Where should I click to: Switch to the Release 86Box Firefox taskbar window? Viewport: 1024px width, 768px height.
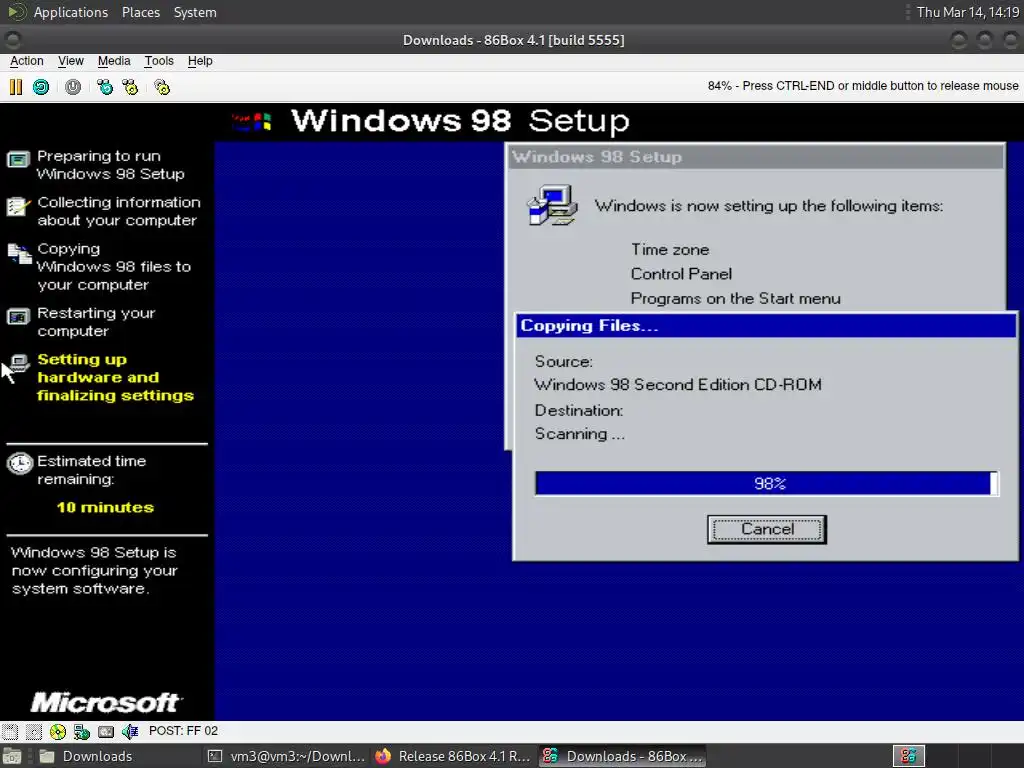pyautogui.click(x=453, y=756)
